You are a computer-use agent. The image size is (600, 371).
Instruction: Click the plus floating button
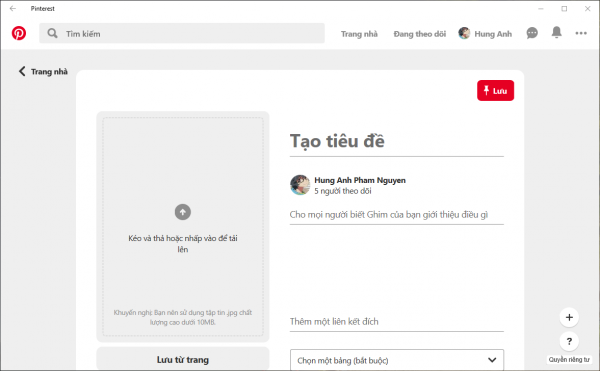click(x=569, y=317)
